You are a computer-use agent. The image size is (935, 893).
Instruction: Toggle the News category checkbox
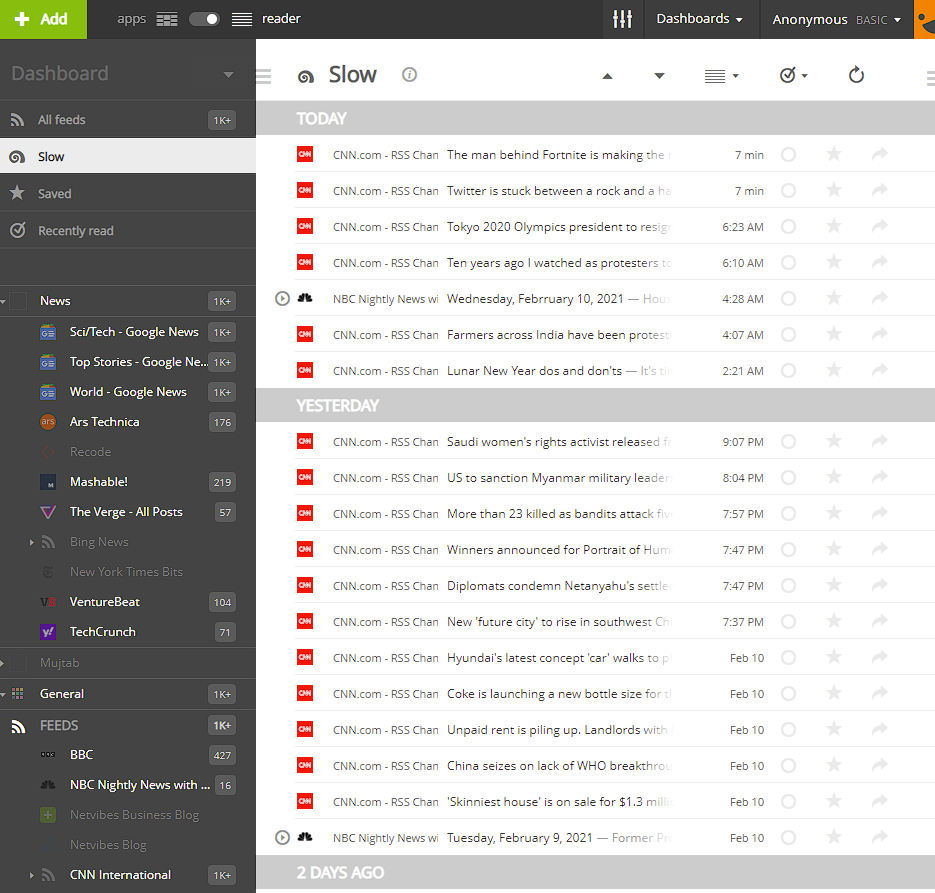(18, 301)
